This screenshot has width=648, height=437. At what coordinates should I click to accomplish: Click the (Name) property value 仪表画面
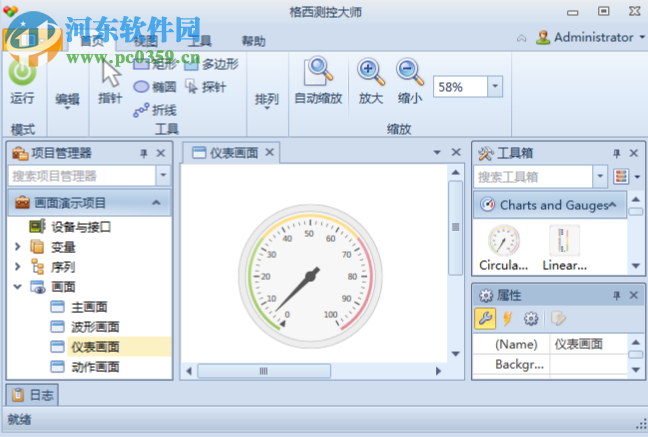tap(588, 344)
